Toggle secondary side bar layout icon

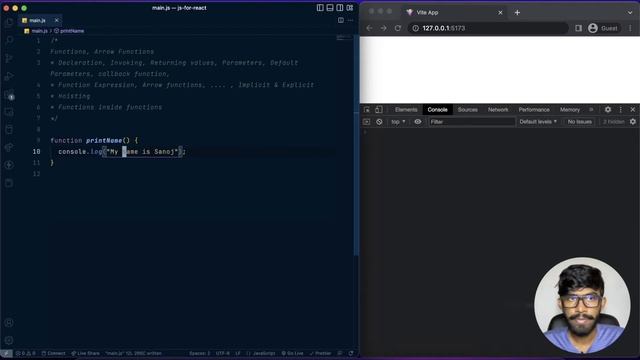tap(340, 8)
